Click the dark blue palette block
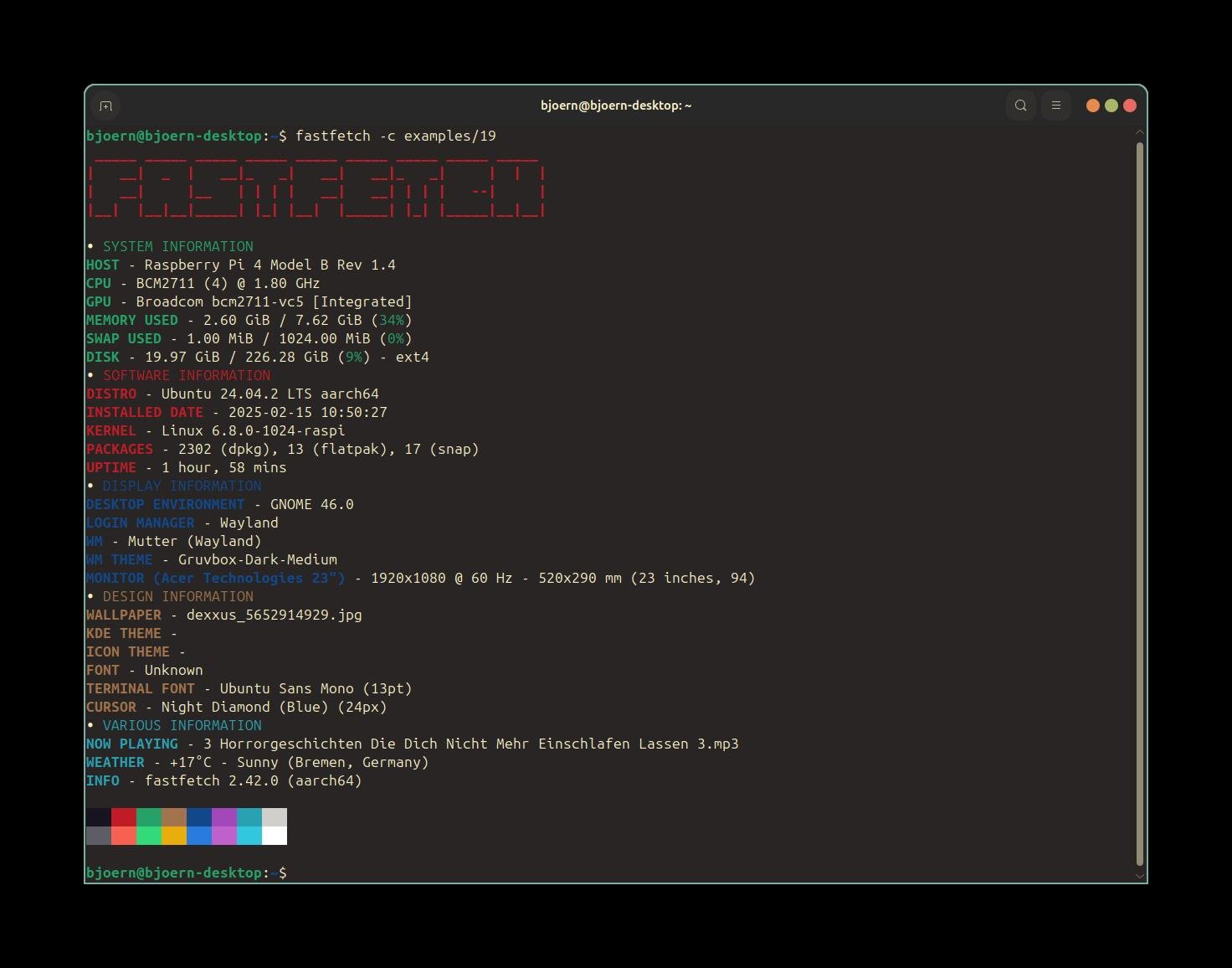1232x968 pixels. 199,817
